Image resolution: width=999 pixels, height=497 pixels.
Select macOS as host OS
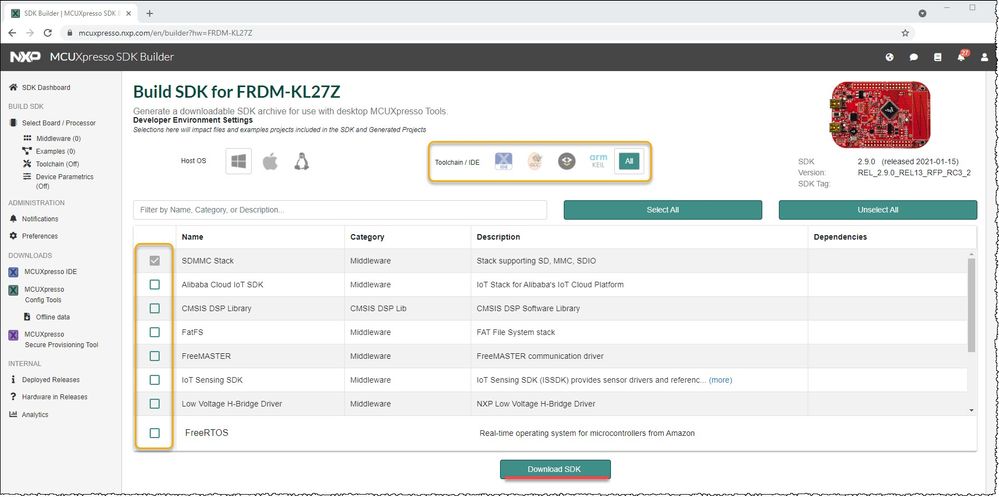pos(270,161)
